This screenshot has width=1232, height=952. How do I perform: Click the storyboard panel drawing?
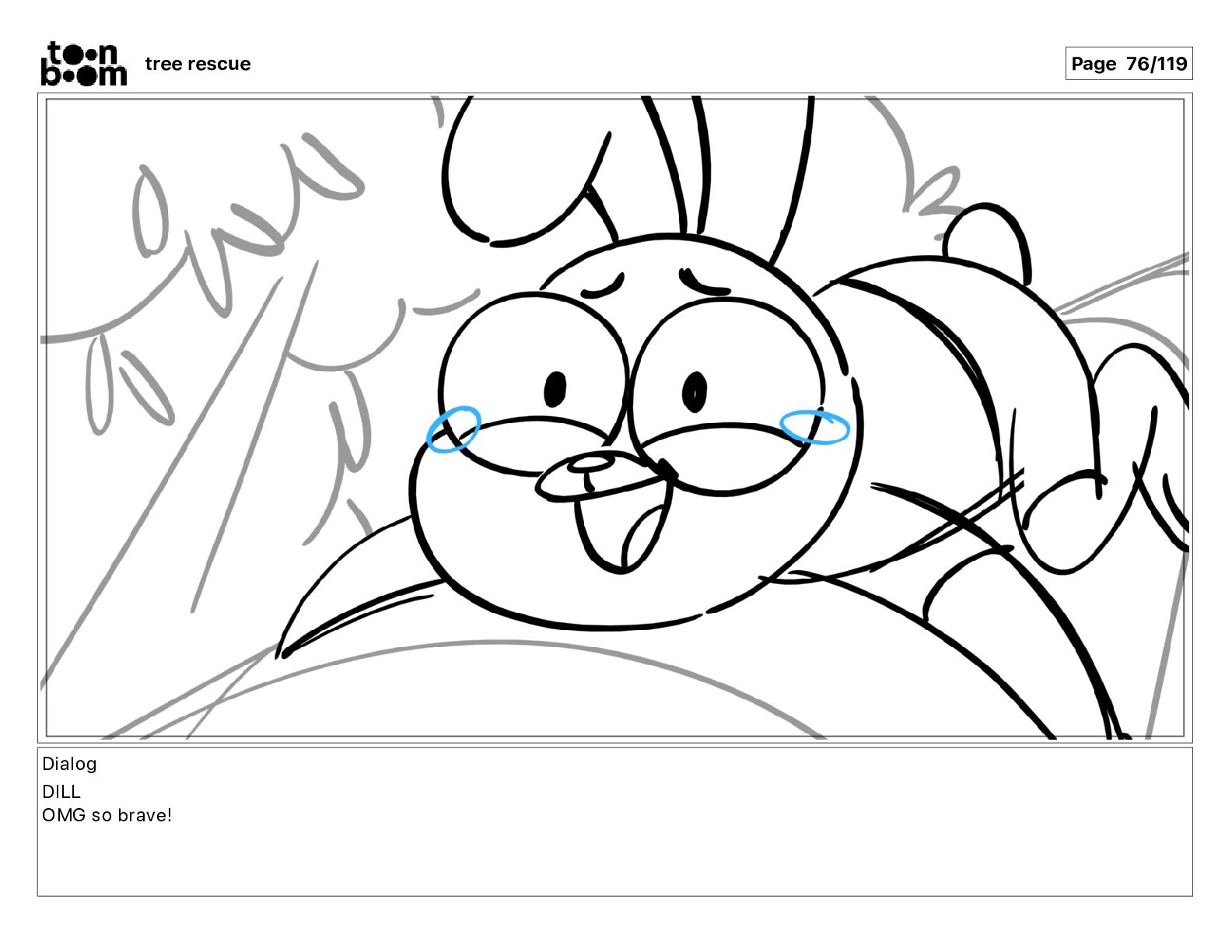point(614,418)
